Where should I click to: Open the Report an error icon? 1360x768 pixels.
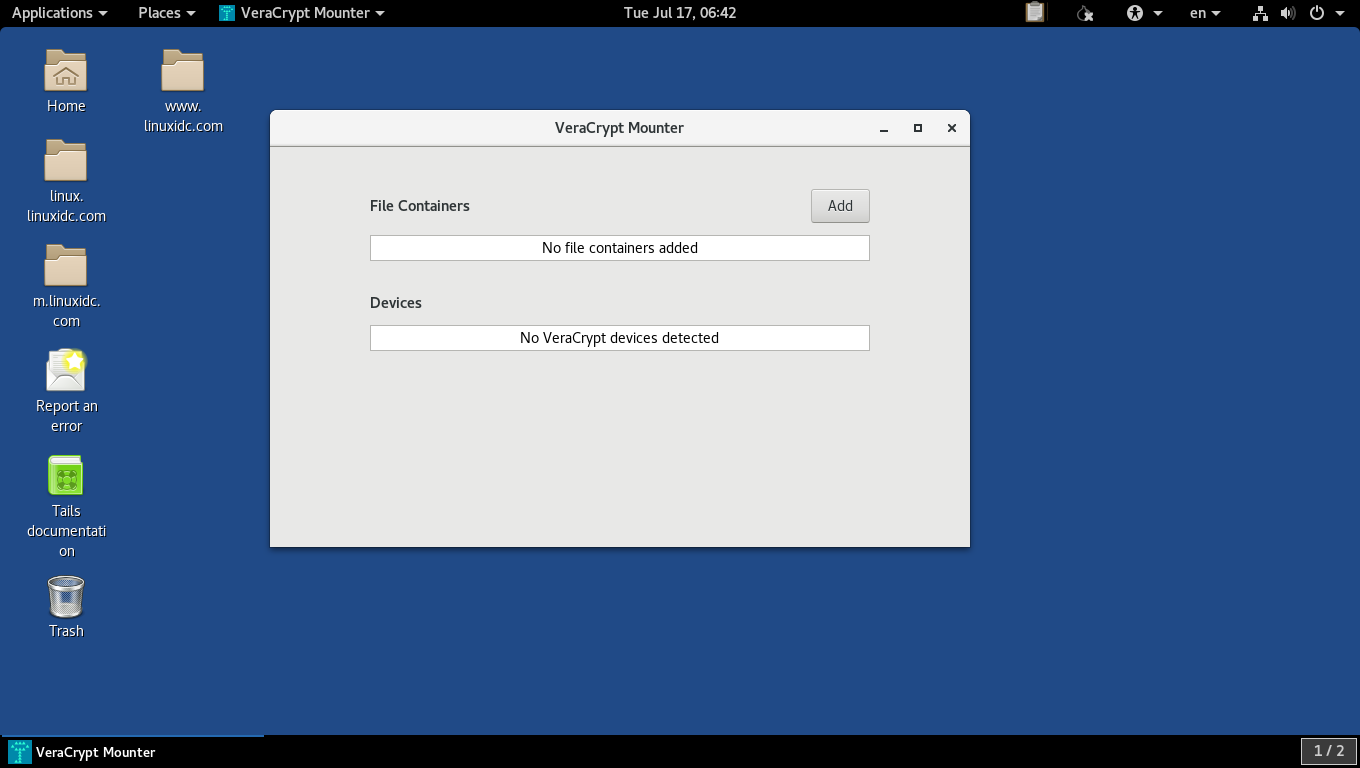tap(66, 371)
